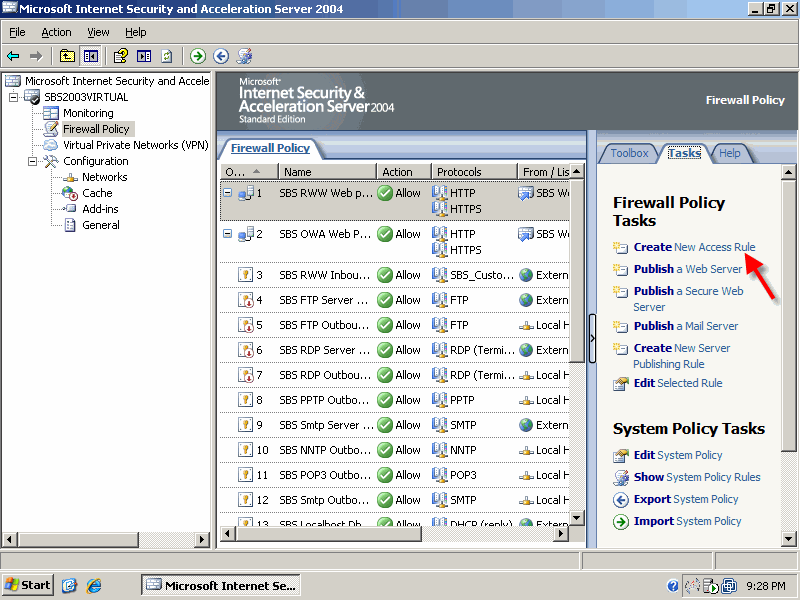Click Edit System Policy link

coord(678,455)
